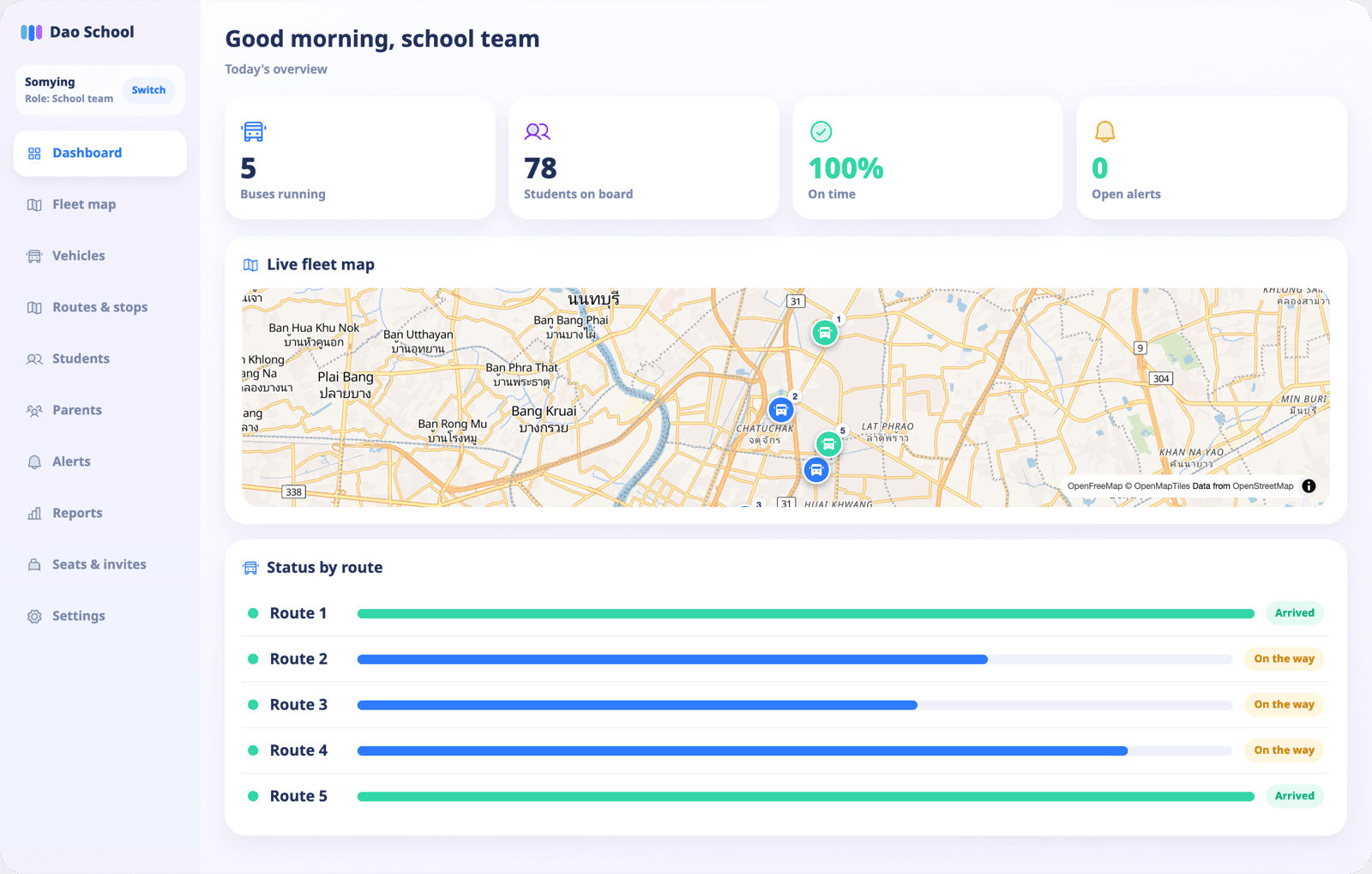Click the OpenFreeMap attribution link

coord(1094,486)
